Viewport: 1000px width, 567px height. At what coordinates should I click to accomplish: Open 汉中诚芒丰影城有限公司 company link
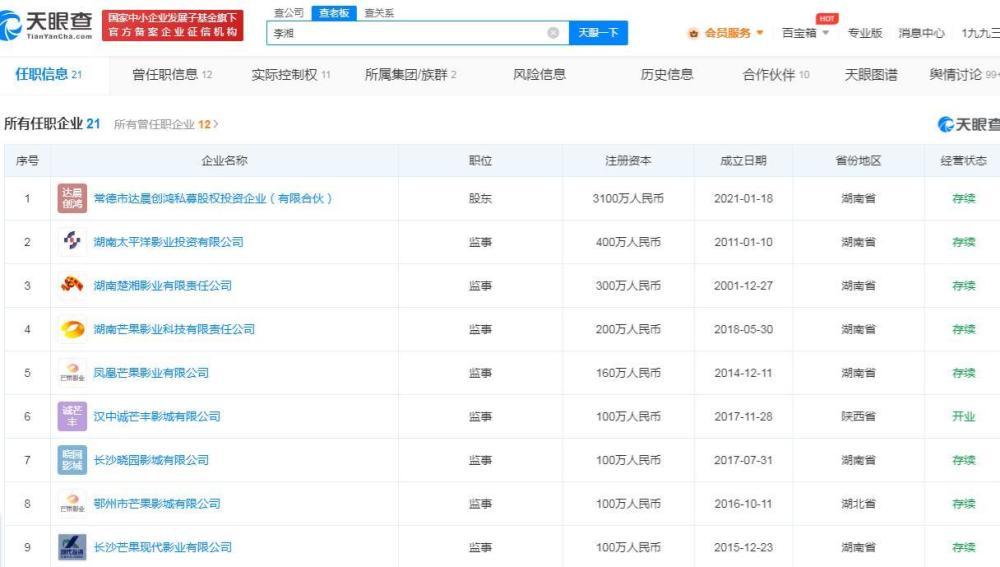pos(157,416)
